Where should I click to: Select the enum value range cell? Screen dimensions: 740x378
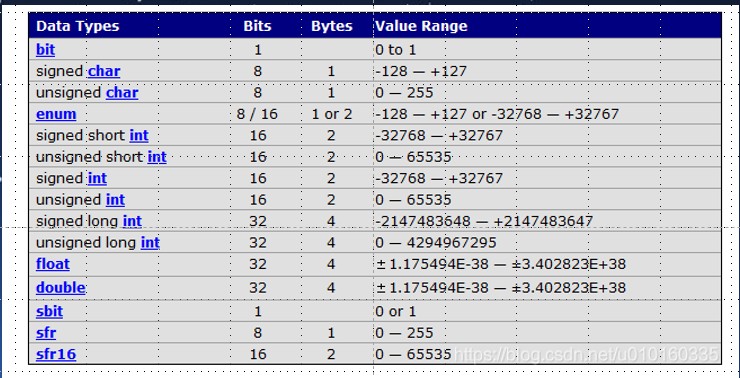(x=496, y=114)
